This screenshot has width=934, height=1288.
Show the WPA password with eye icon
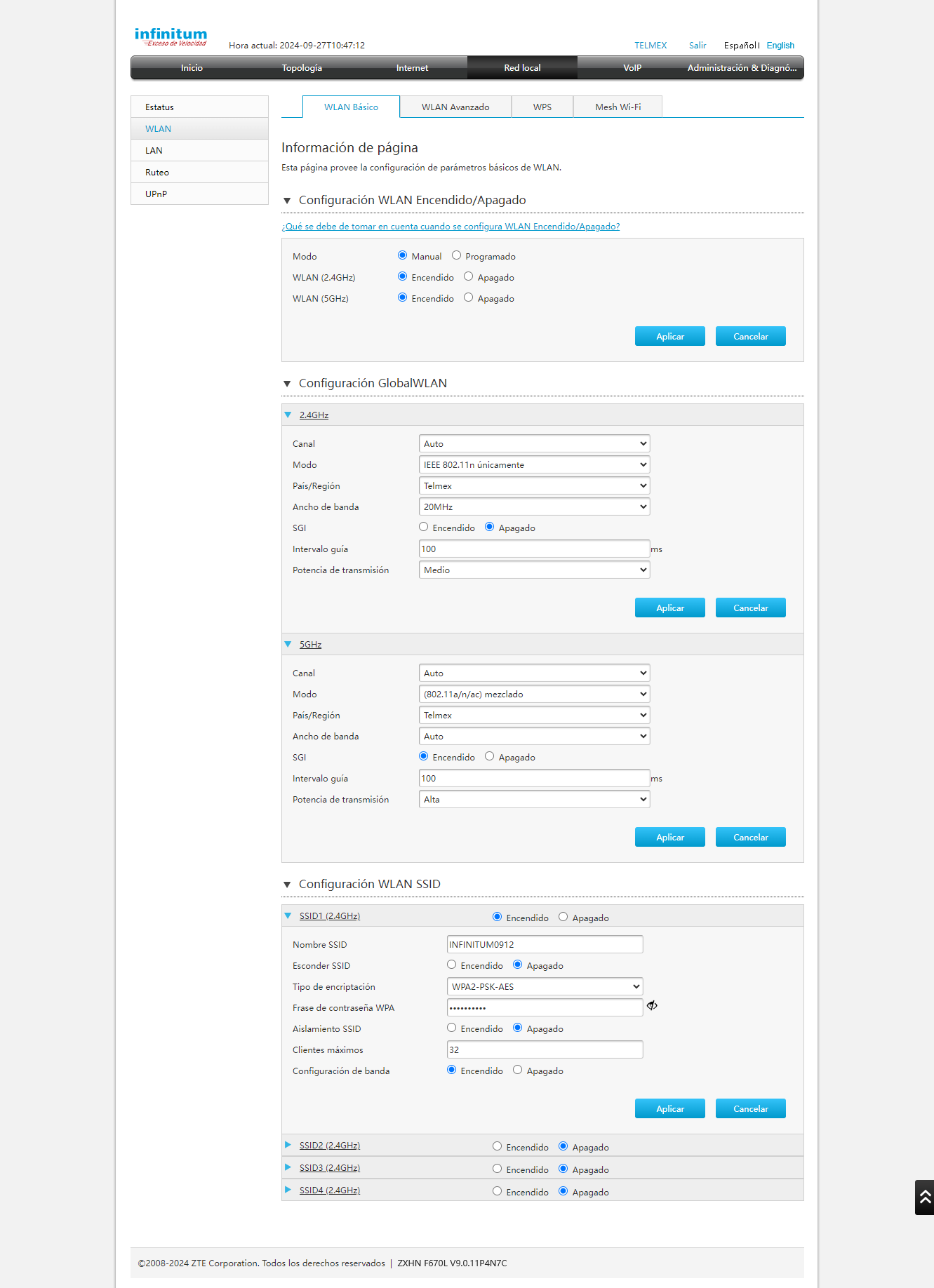pos(652,1005)
